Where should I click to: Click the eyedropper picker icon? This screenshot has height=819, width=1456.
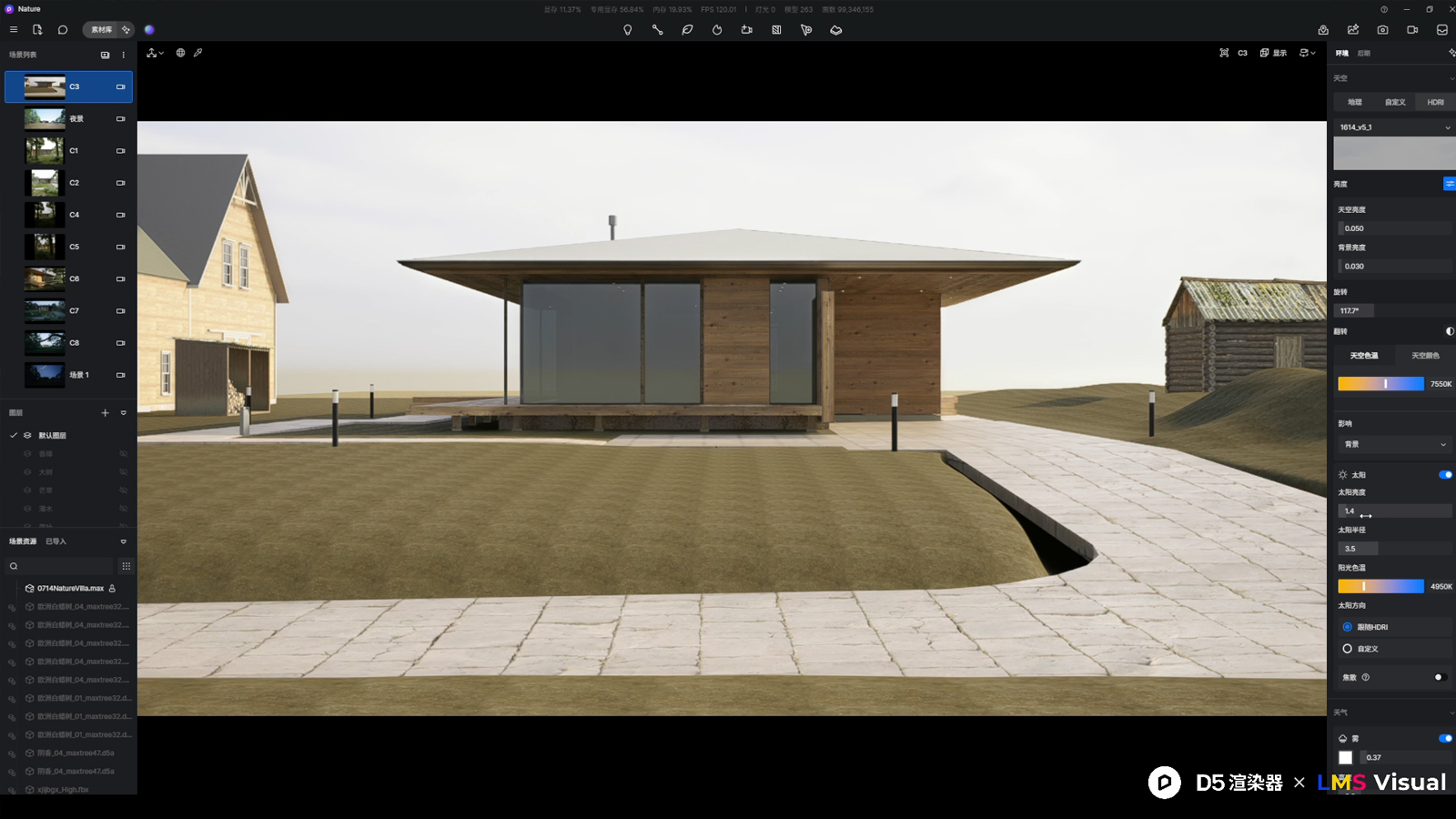pos(198,53)
